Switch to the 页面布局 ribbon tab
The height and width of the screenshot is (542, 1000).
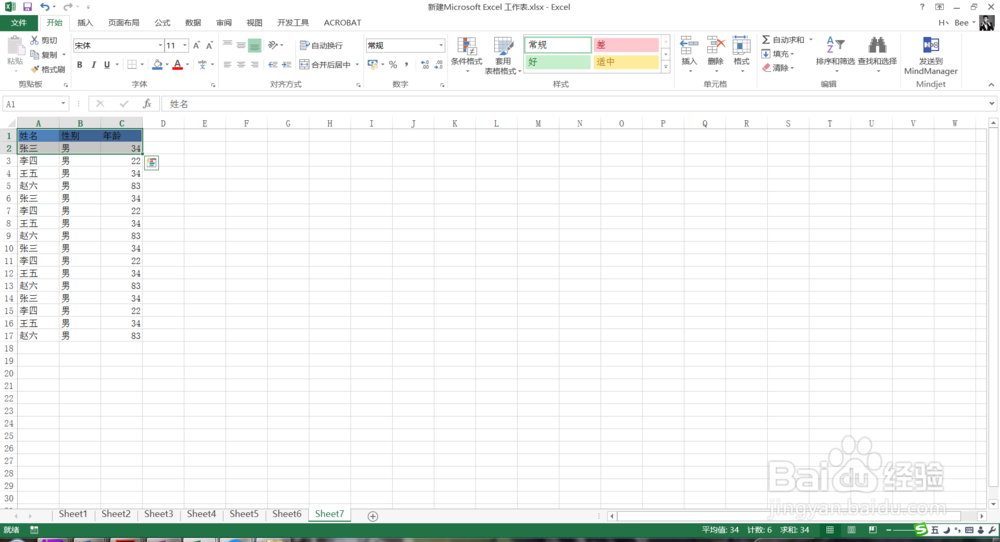(123, 22)
